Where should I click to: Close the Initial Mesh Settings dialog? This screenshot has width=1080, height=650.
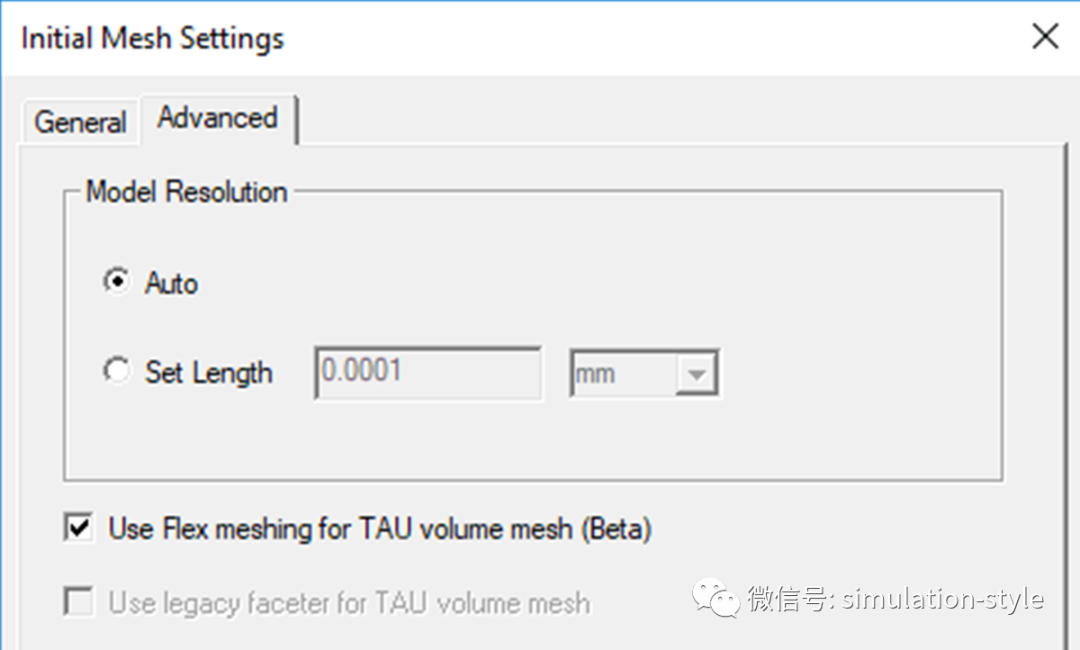tap(1045, 36)
